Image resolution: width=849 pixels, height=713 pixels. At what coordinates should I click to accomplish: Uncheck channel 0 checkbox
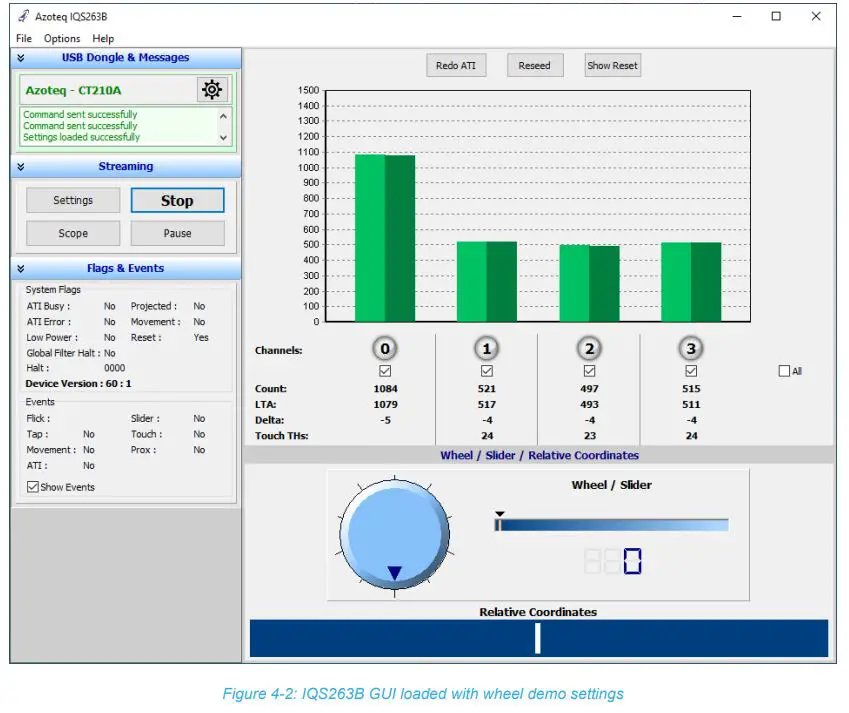(385, 370)
